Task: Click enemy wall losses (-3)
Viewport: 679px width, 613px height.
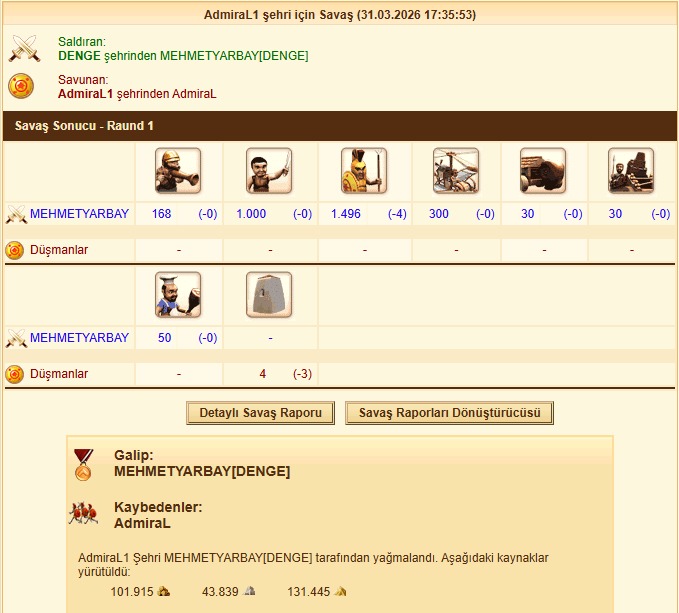Action: (x=302, y=374)
